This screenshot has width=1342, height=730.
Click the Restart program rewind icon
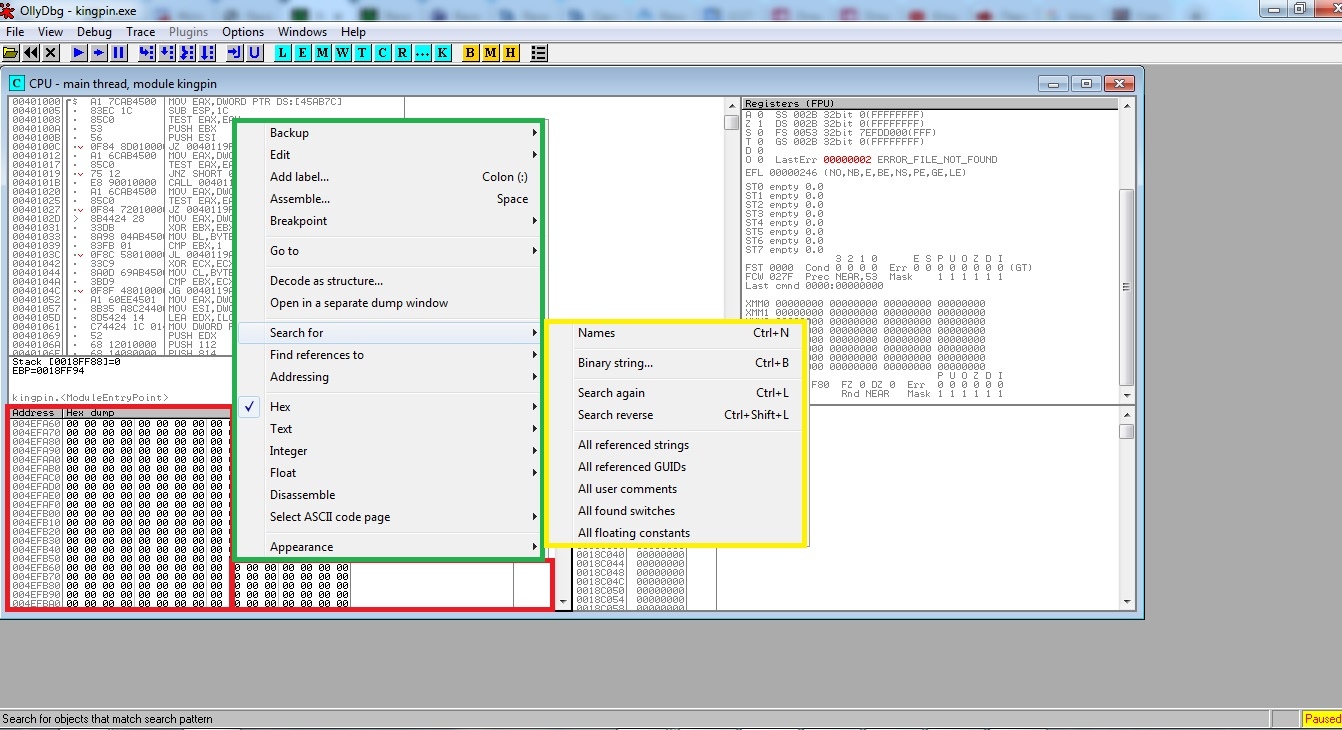point(31,52)
